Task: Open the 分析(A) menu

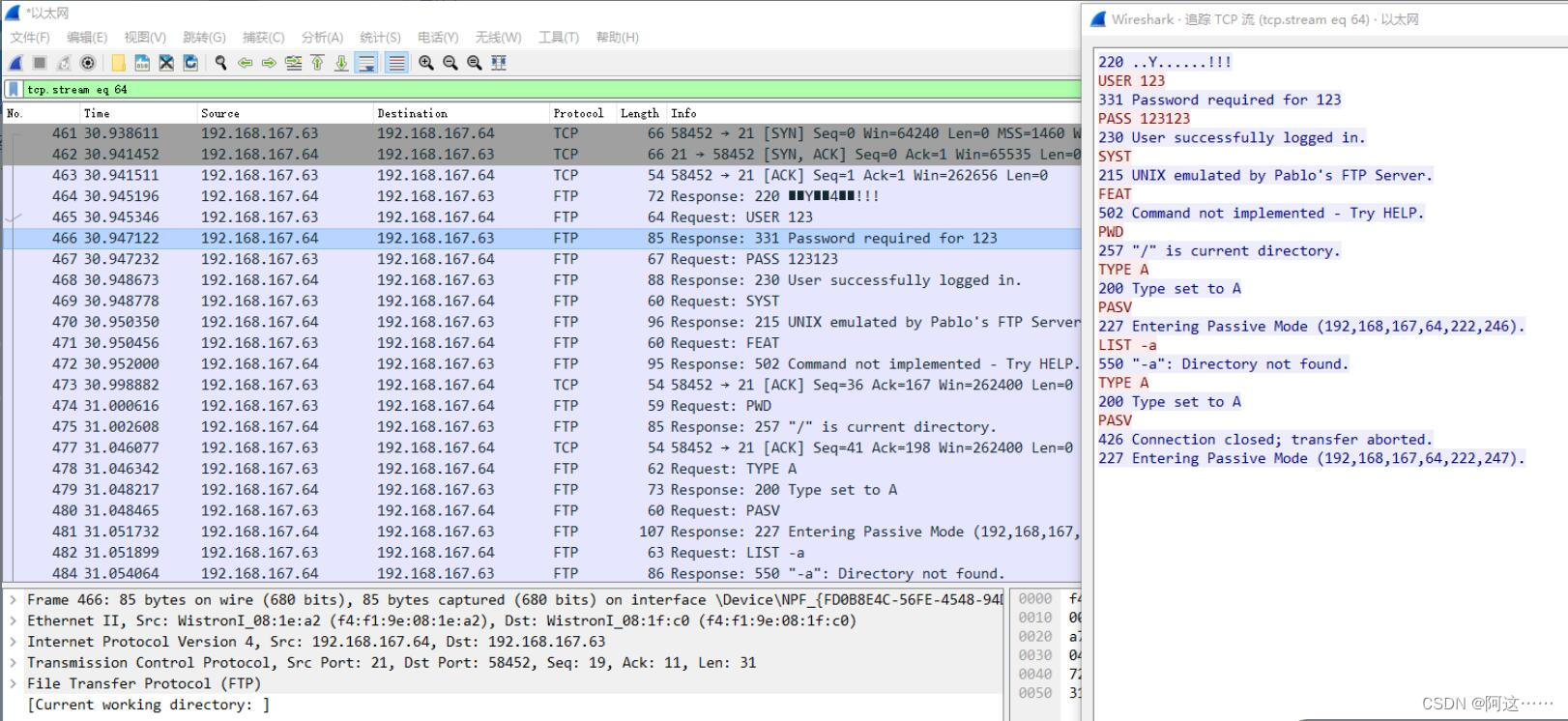Action: click(x=322, y=38)
